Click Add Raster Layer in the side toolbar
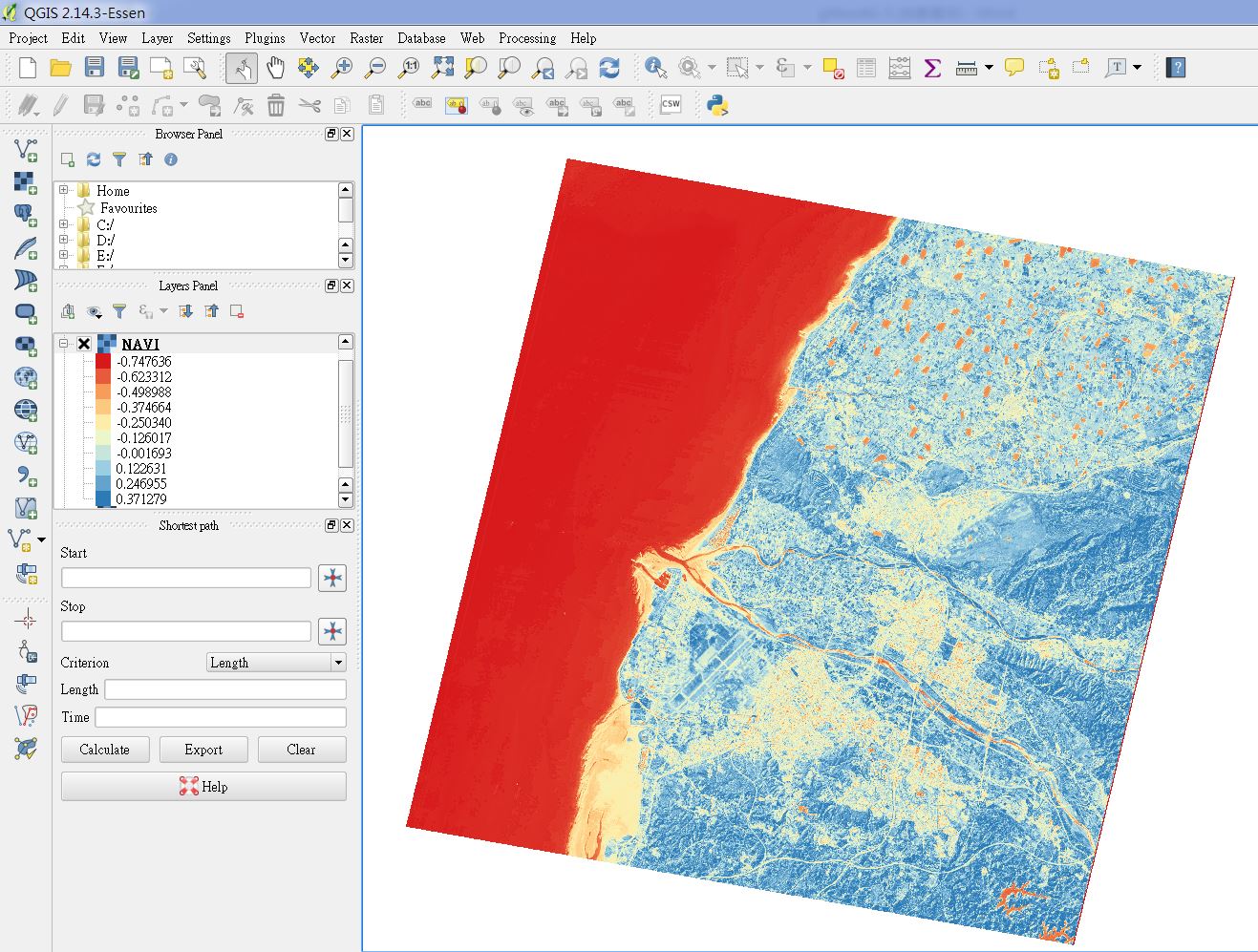The image size is (1258, 952). coord(26,182)
